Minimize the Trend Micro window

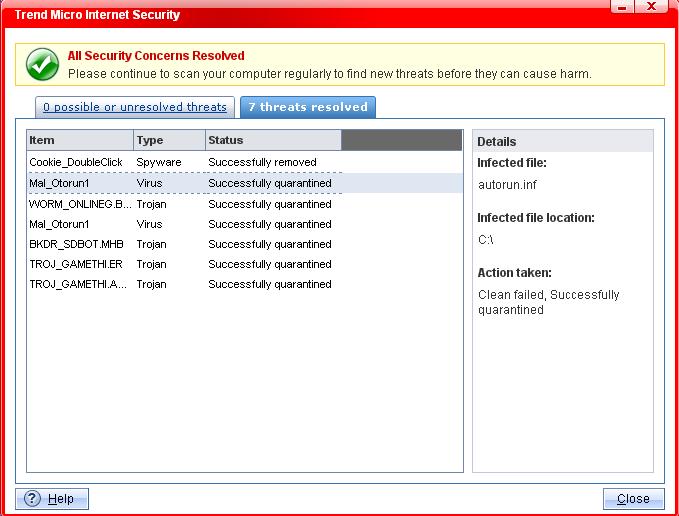tap(622, 6)
